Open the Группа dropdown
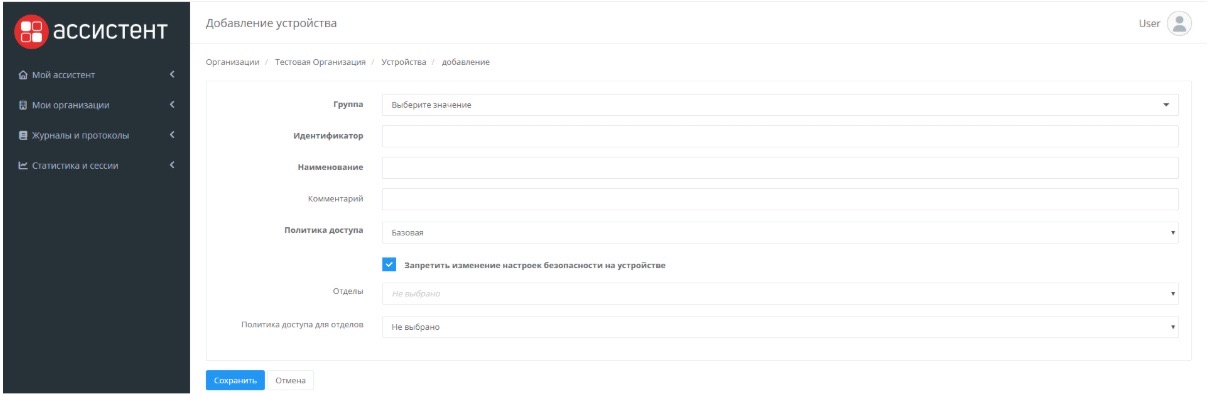This screenshot has width=1208, height=396. 780,105
